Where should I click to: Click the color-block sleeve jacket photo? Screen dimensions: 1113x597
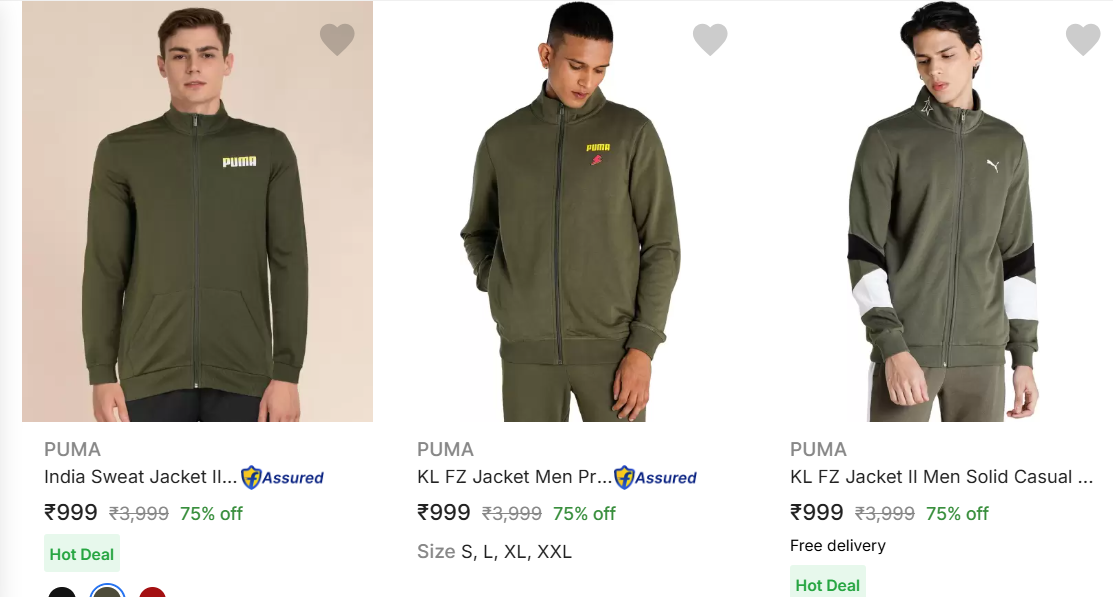[943, 212]
